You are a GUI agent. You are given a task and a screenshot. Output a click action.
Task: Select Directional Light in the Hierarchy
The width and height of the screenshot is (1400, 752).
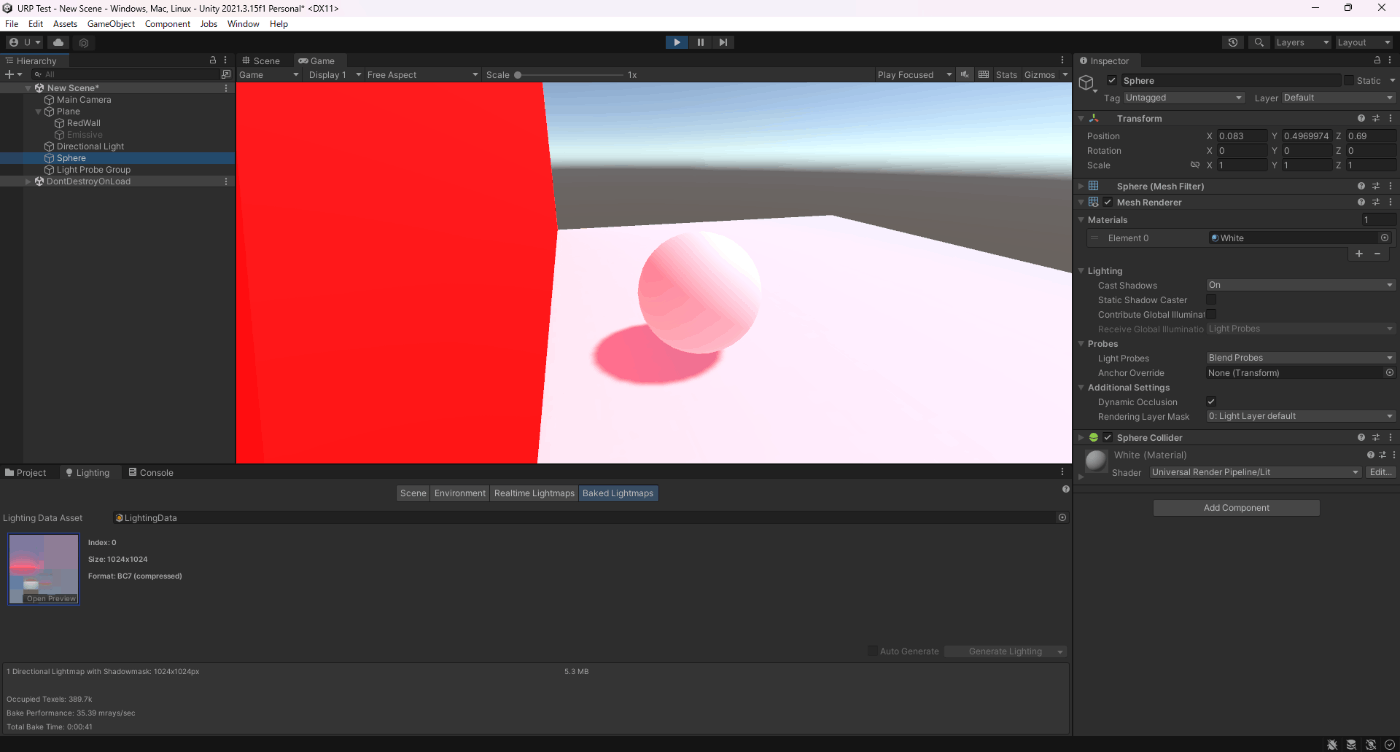[90, 146]
